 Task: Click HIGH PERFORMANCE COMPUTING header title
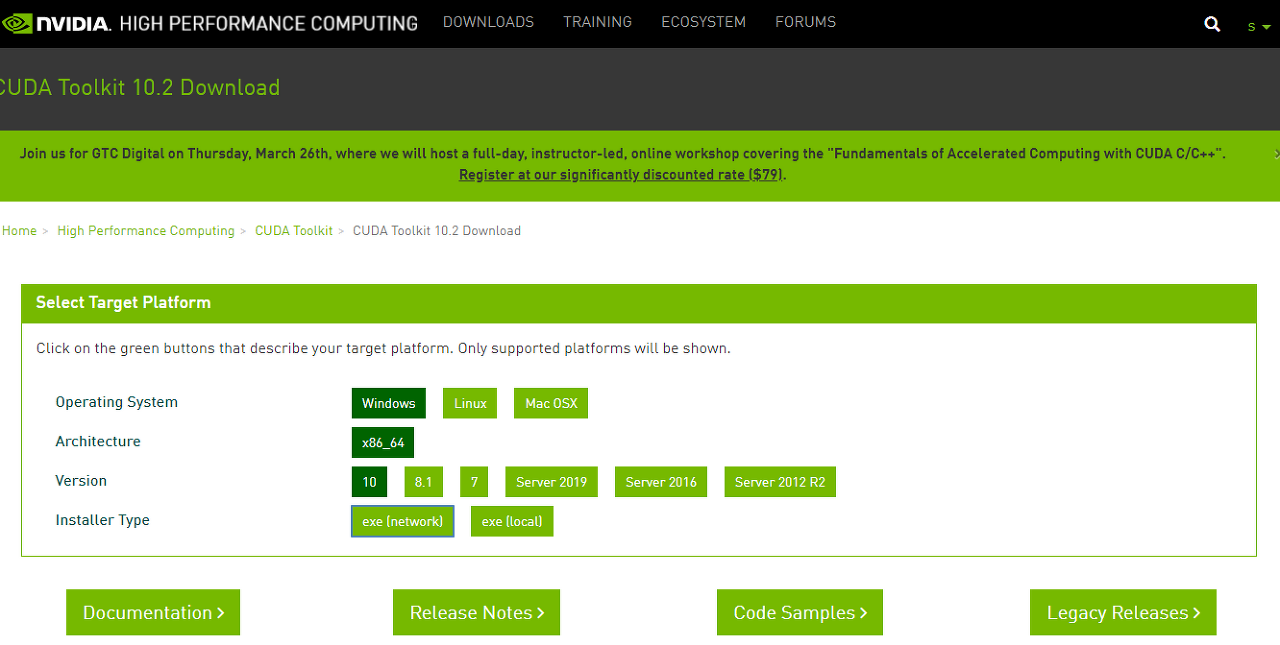(268, 23)
